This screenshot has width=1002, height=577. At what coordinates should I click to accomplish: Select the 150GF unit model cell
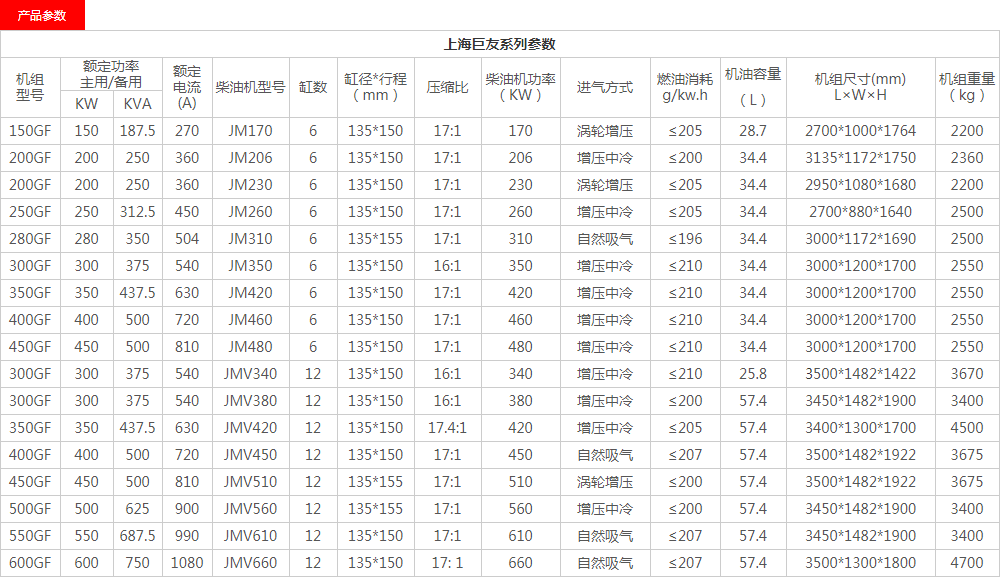[30, 131]
